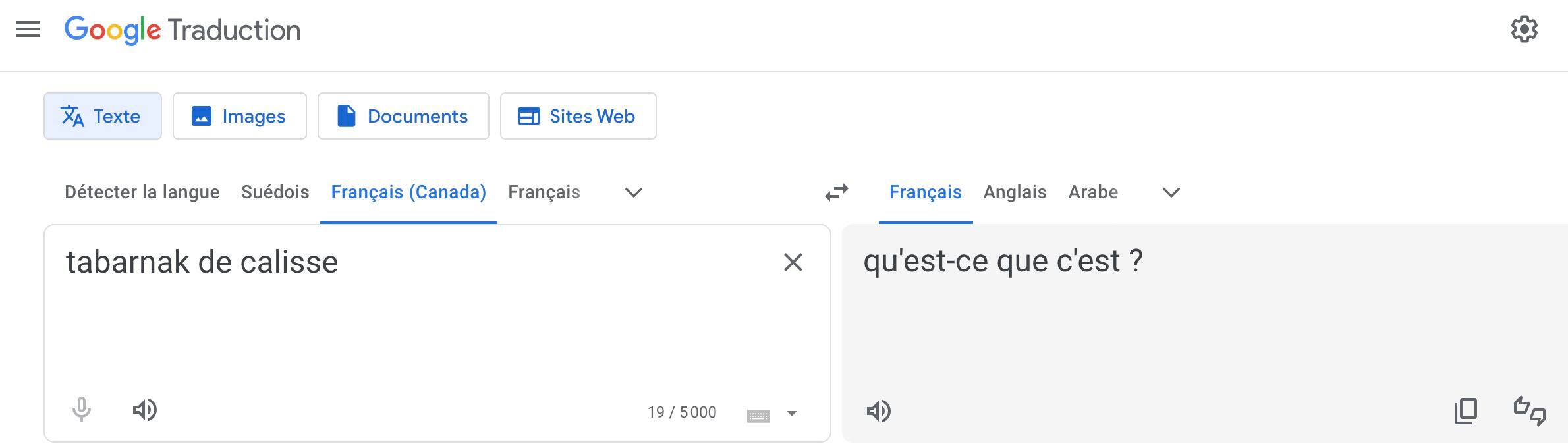Open the Documents translation tab

click(403, 116)
